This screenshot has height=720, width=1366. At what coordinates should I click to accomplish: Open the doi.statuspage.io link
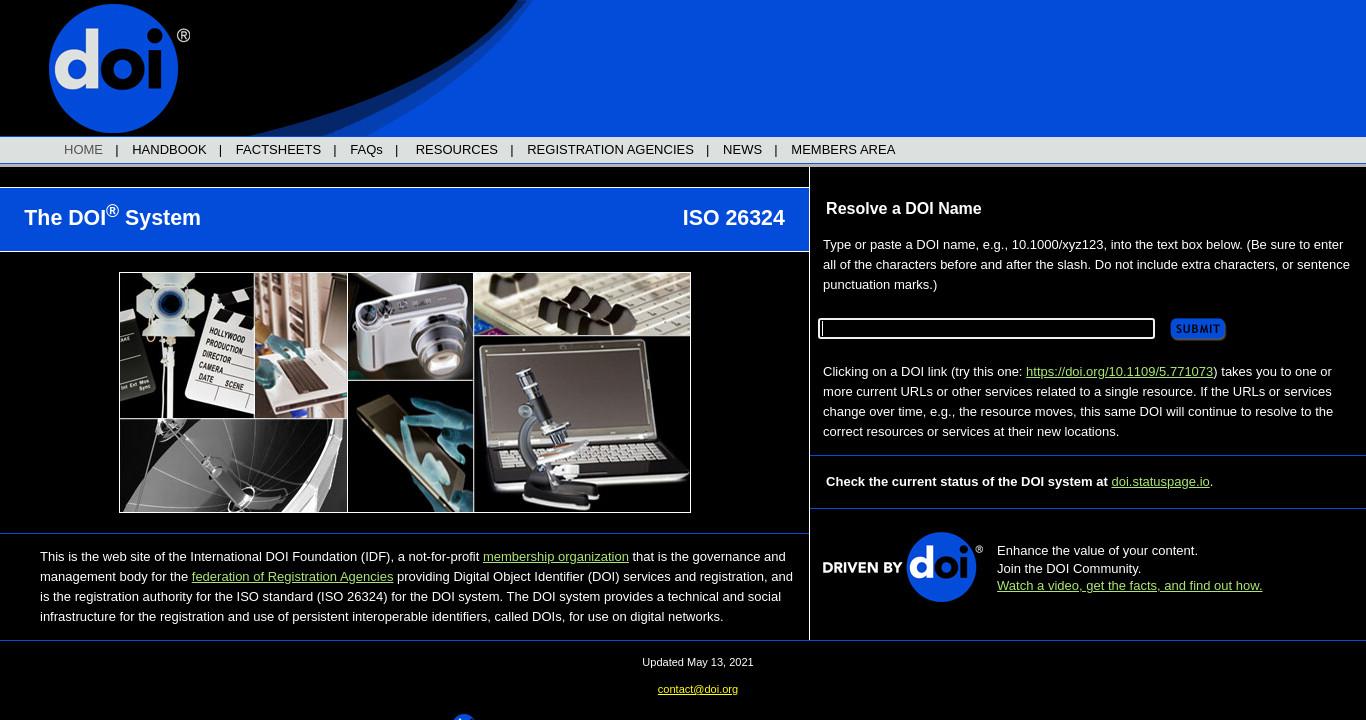(1160, 482)
